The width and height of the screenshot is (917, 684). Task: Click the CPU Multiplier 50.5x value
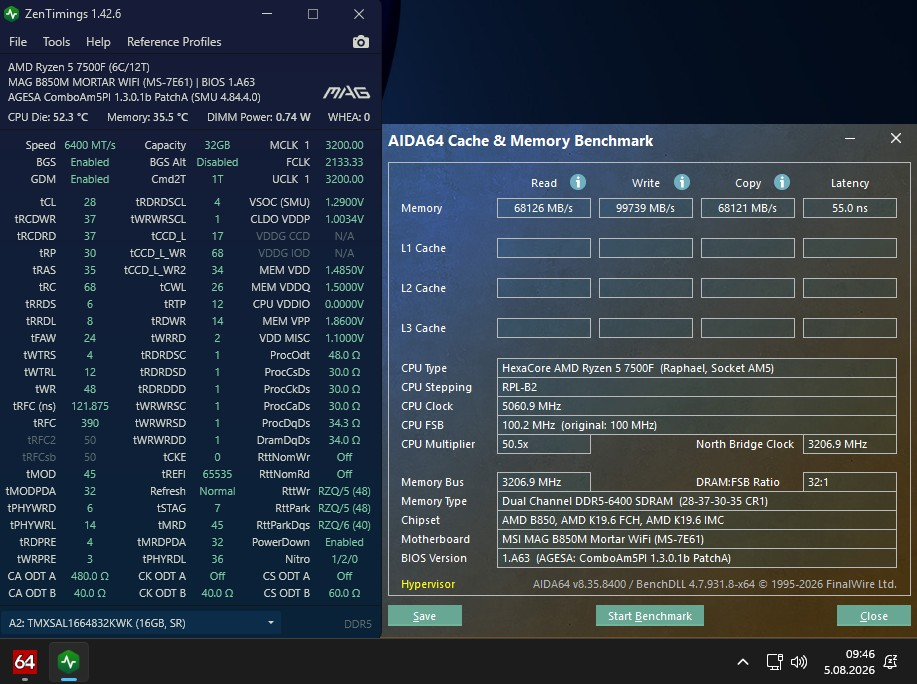(543, 444)
